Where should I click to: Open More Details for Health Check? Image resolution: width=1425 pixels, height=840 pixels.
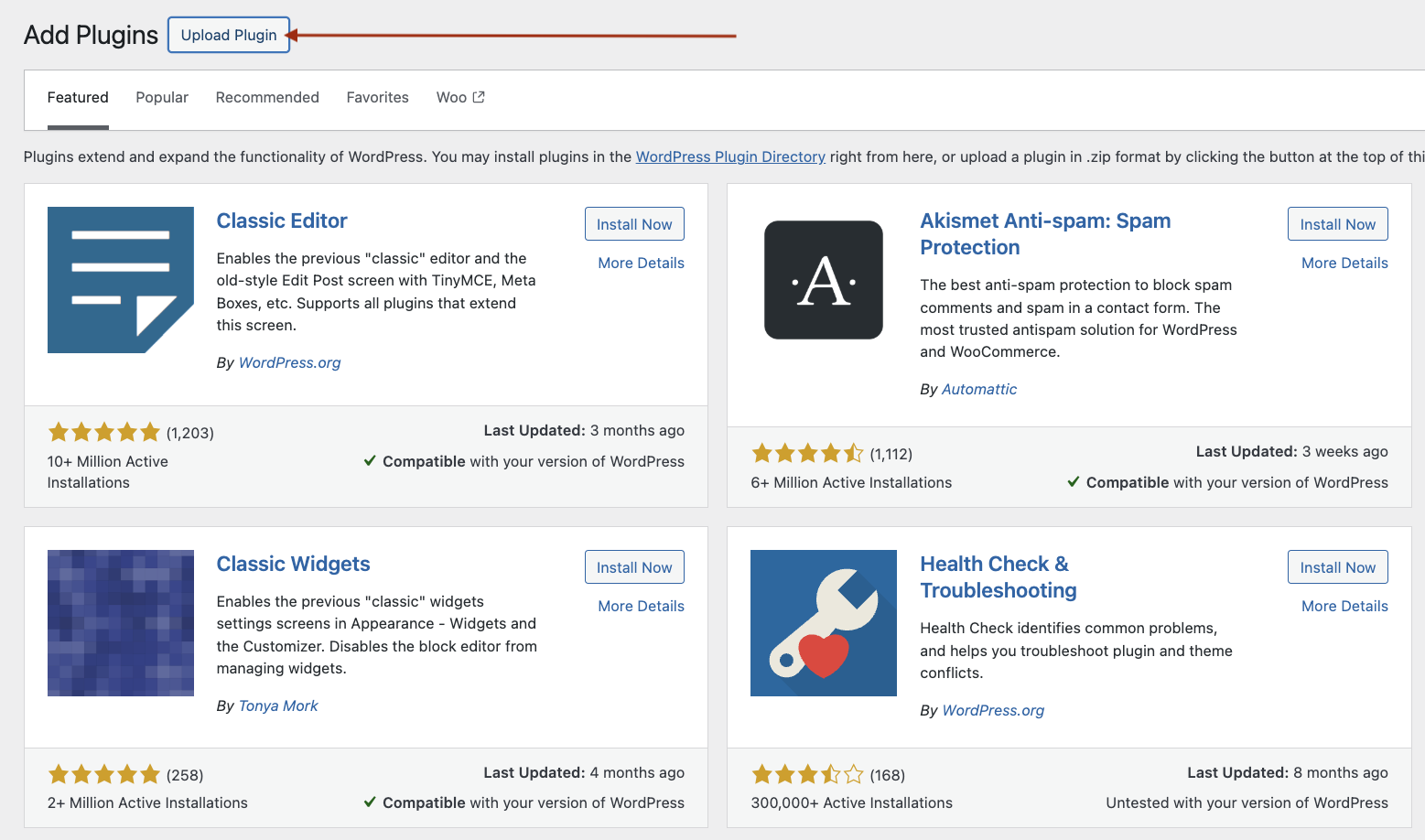[x=1345, y=606]
